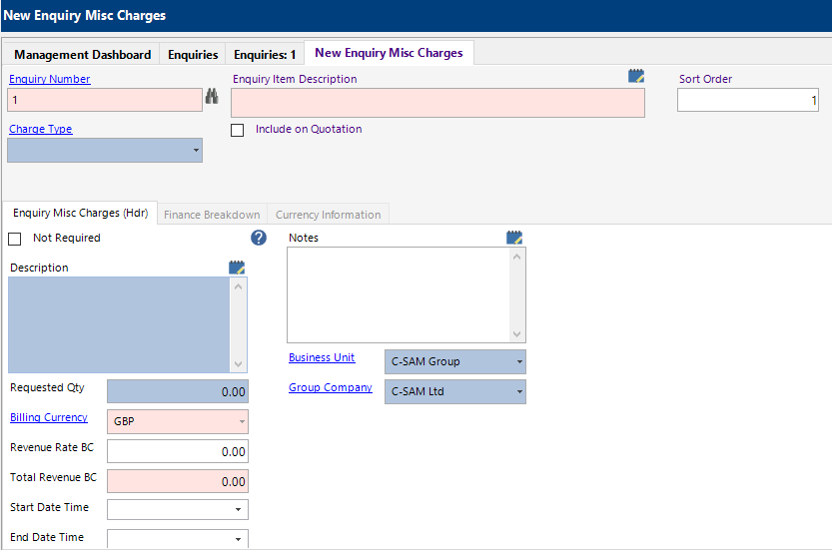The width and height of the screenshot is (832, 550).
Task: Open the notepad icon above the Description box
Action: click(x=237, y=267)
